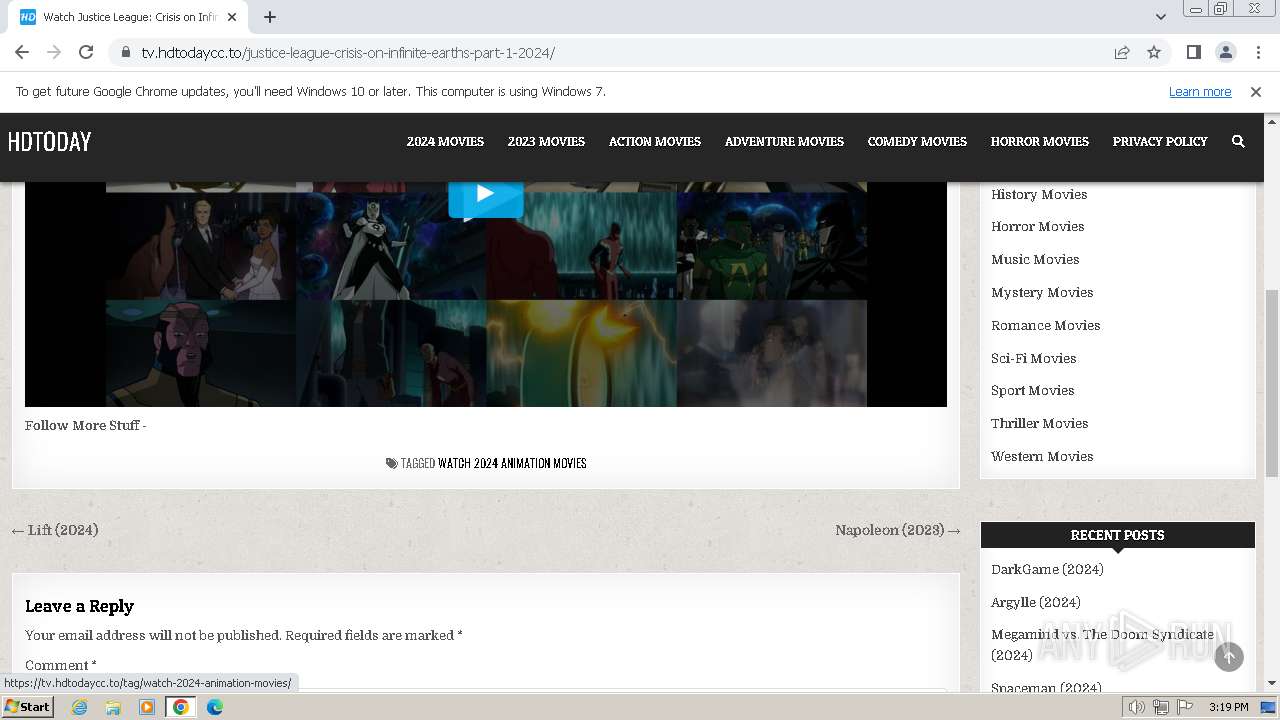Open recent post Spaceman (2024)
Screen dimensions: 1280x720
[1046, 688]
